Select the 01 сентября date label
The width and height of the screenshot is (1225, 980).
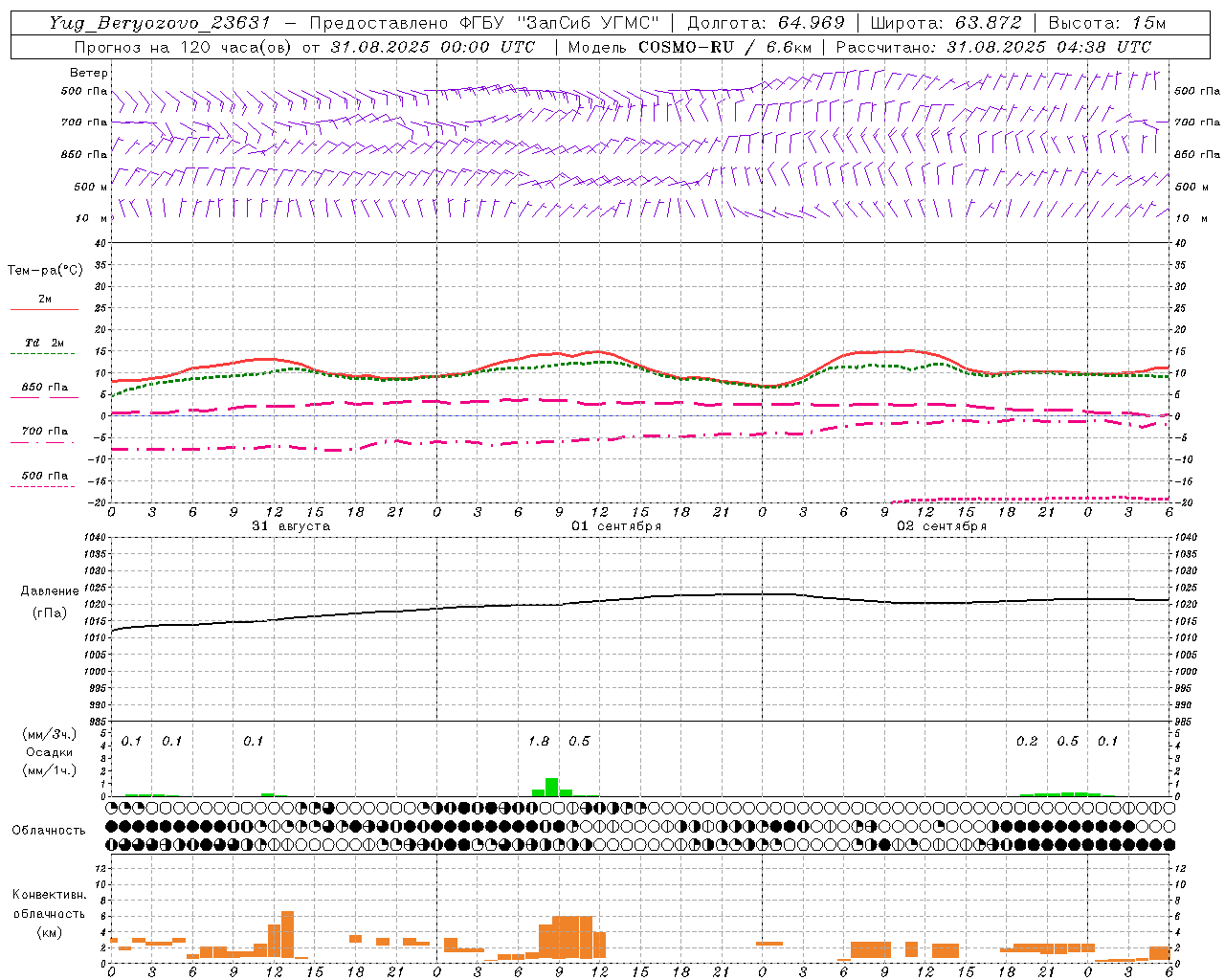pos(616,526)
